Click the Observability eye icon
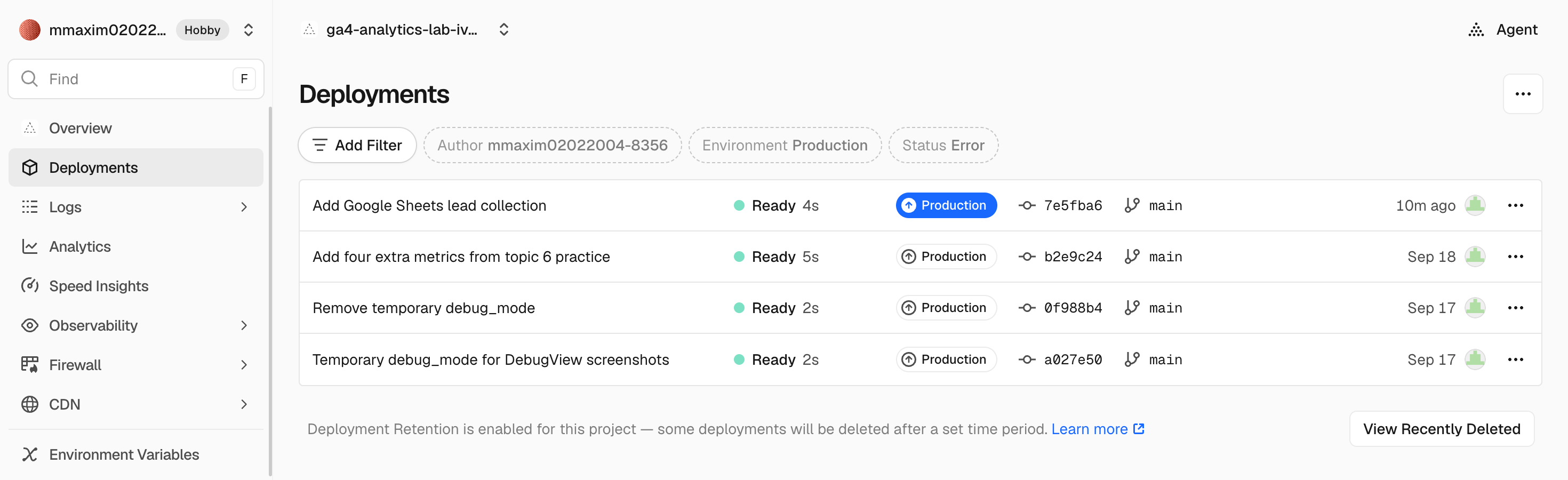Image resolution: width=1568 pixels, height=480 pixels. pos(30,325)
